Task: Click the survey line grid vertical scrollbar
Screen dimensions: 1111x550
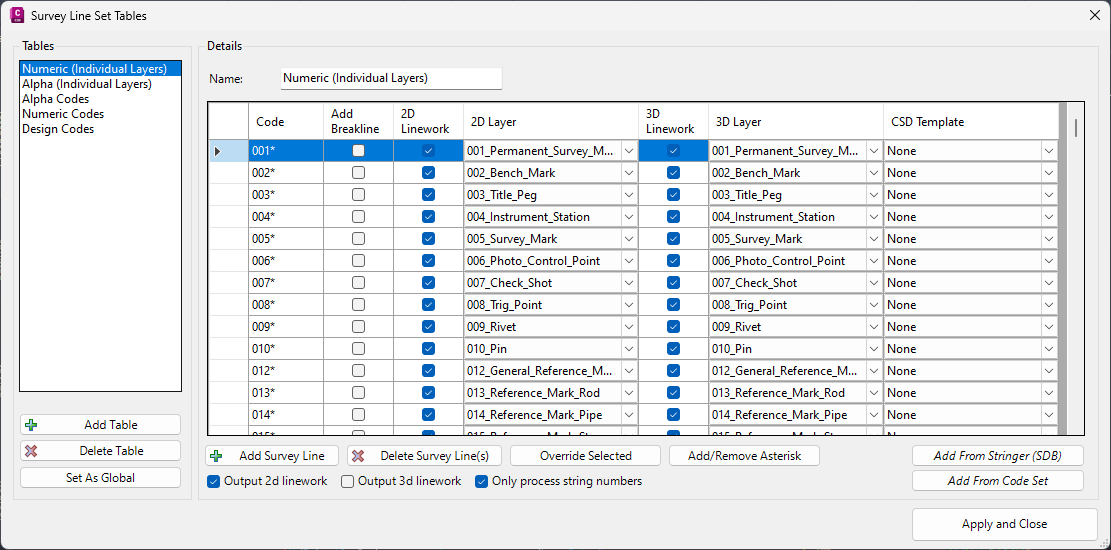Action: click(1076, 268)
